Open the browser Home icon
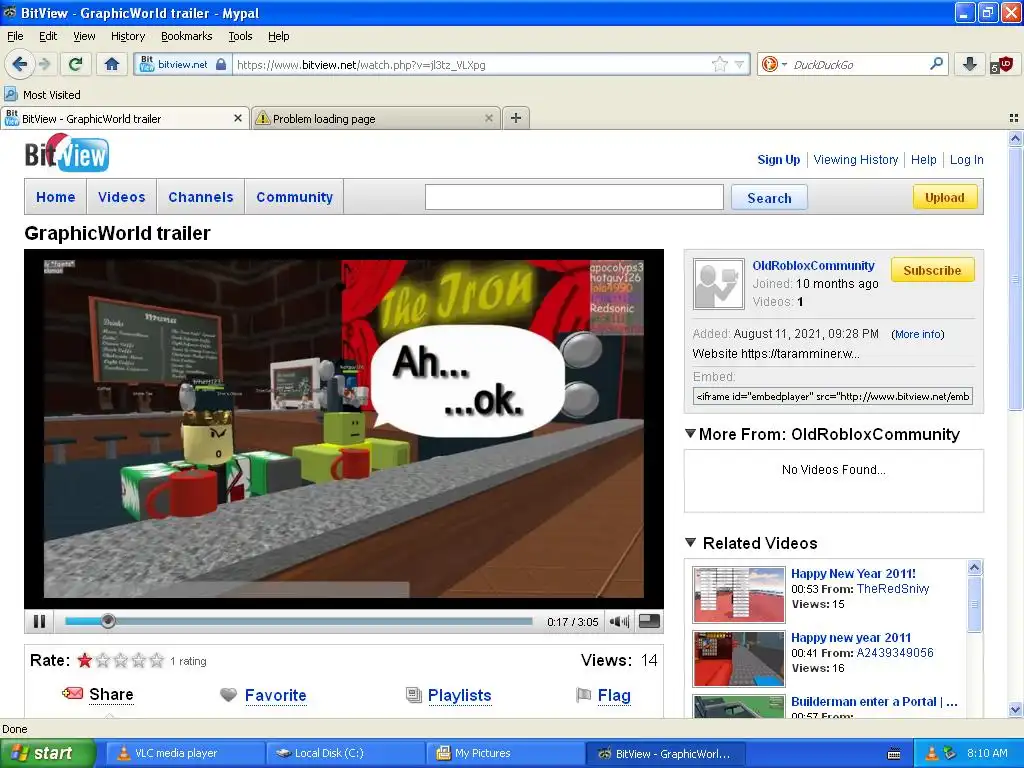Viewport: 1024px width, 768px height. point(112,64)
